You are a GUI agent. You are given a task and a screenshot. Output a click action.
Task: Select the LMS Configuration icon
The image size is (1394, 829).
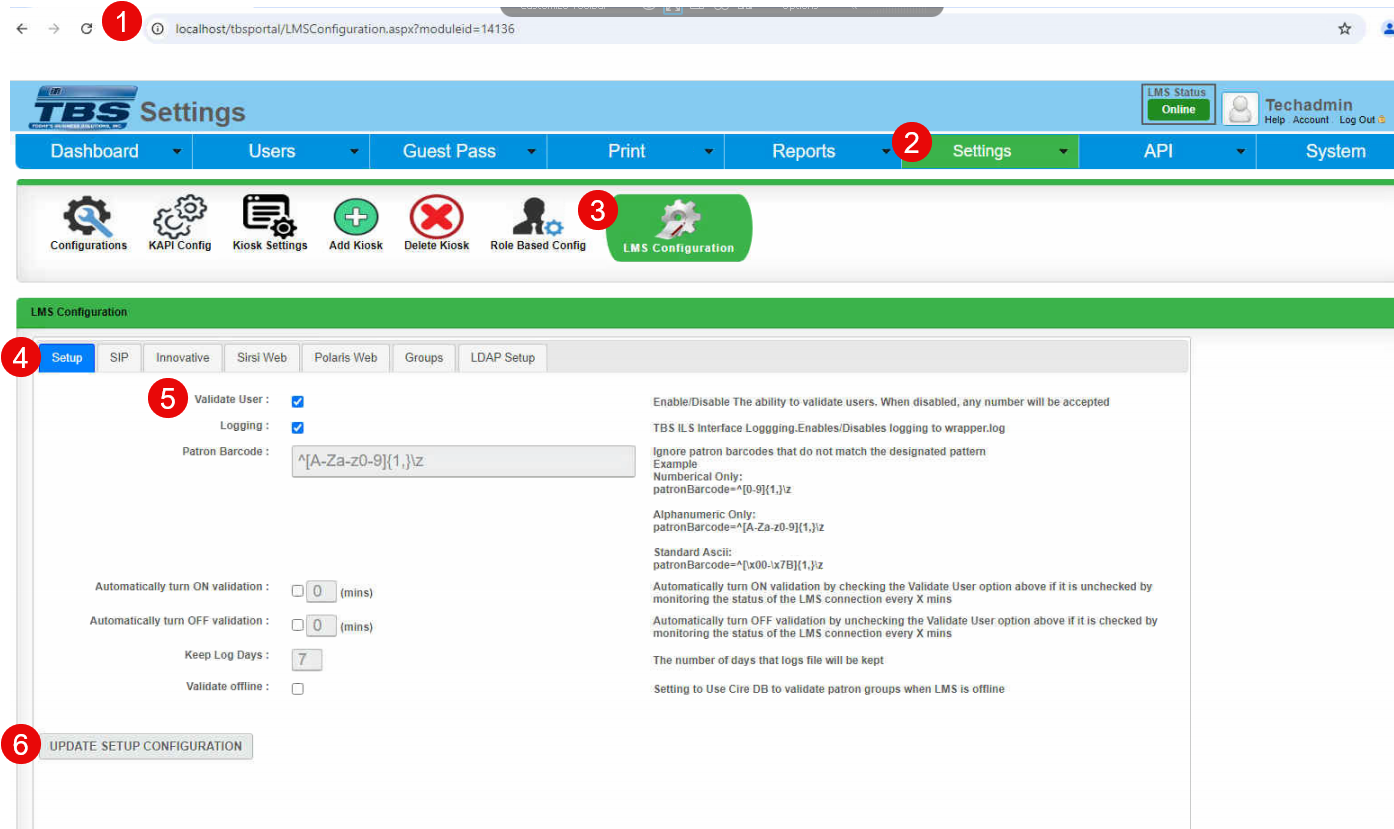[678, 227]
